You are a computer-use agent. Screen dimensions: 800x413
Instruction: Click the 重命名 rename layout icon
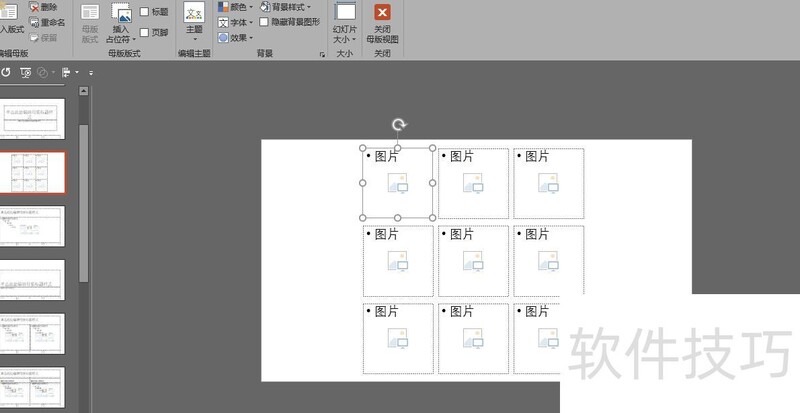click(x=34, y=22)
